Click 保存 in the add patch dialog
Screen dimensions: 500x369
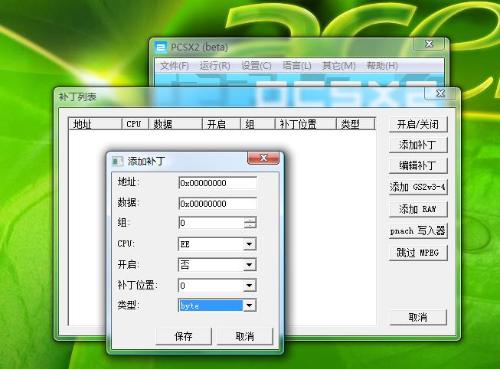[183, 336]
